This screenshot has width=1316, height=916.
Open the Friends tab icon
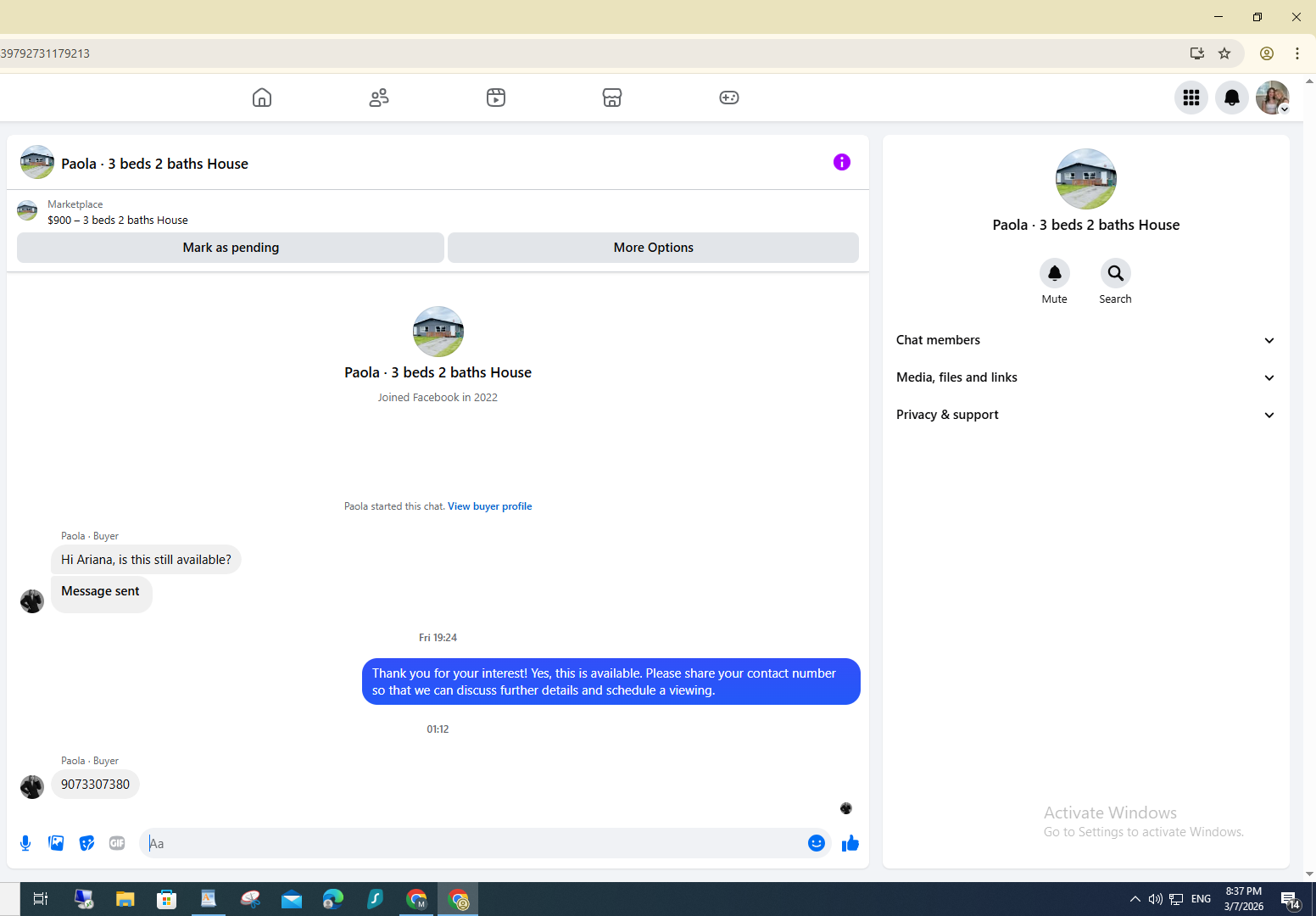[x=379, y=98]
